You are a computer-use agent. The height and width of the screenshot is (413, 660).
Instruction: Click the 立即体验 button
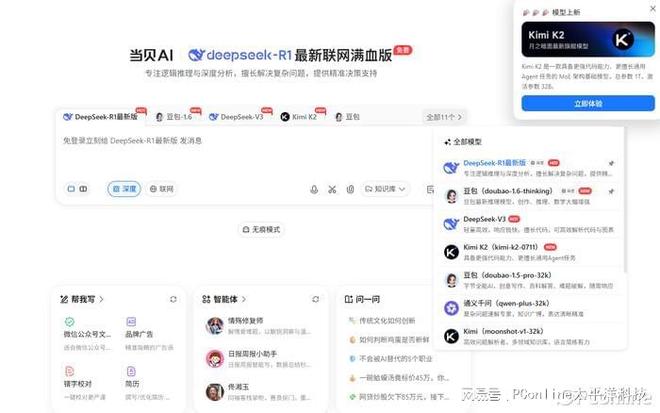588,104
